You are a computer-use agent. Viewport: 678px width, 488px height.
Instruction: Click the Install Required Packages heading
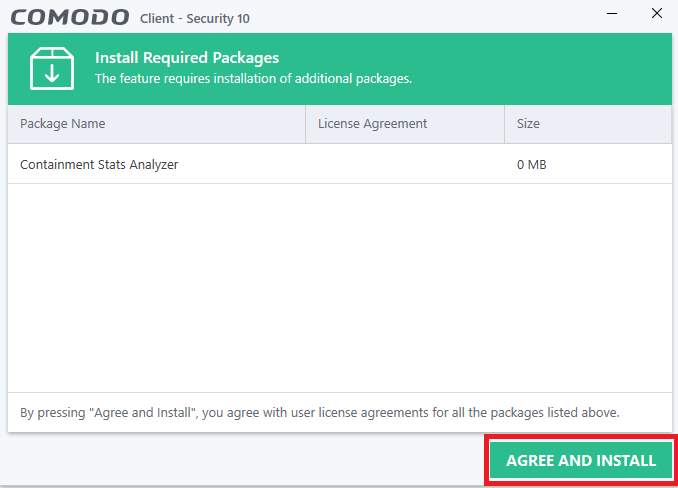[x=187, y=58]
